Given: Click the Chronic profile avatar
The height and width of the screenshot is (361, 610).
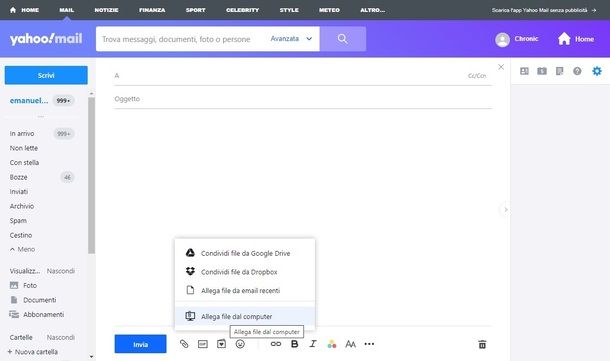Looking at the screenshot, I should click(x=502, y=39).
